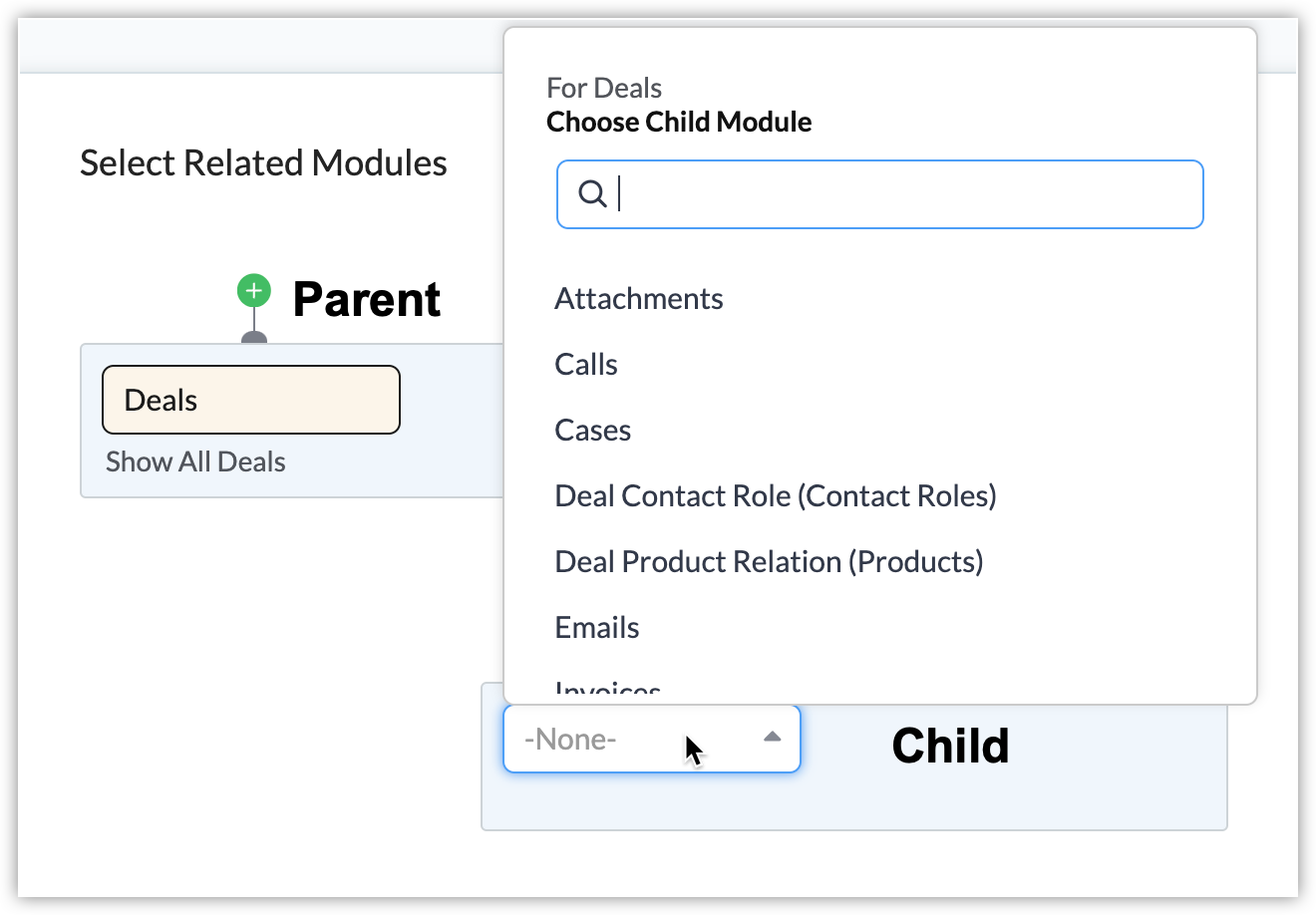The width and height of the screenshot is (1316, 915).
Task: Select Calls in the module list
Action: pyautogui.click(x=586, y=365)
